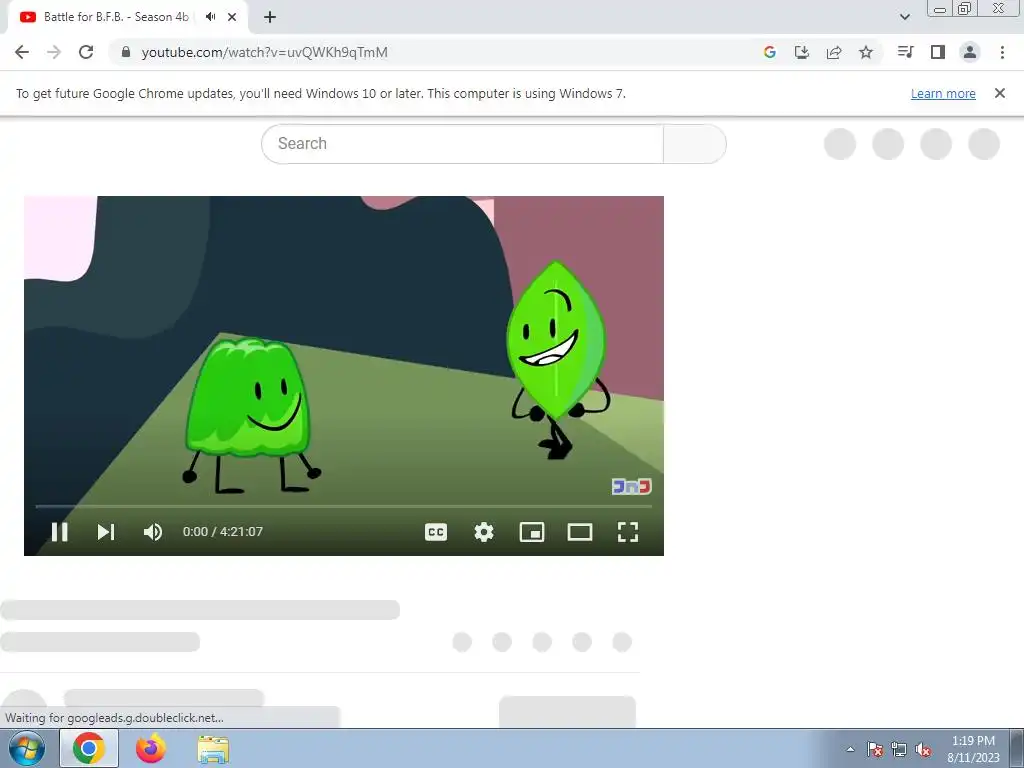The image size is (1024, 768).
Task: Dismiss the Windows 7 update notice
Action: pyautogui.click(x=999, y=93)
